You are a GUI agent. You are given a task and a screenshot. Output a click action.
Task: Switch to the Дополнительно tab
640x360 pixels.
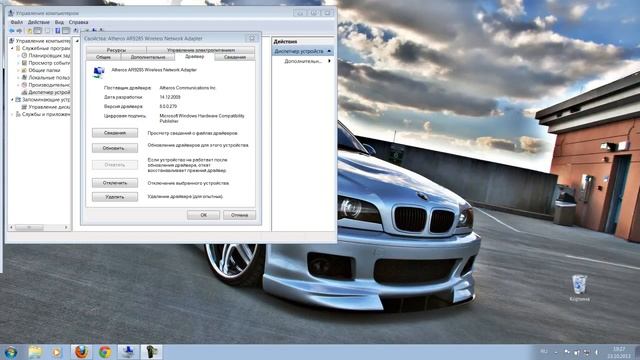pos(148,58)
